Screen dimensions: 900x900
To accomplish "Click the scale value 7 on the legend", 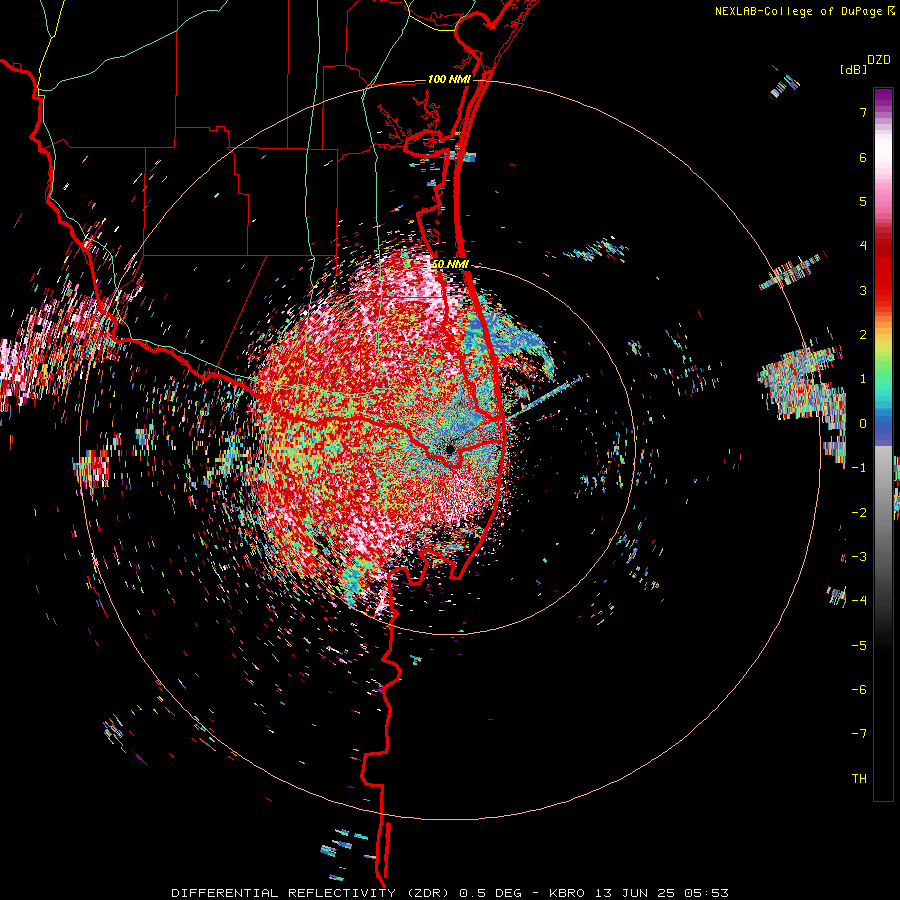I will (863, 112).
